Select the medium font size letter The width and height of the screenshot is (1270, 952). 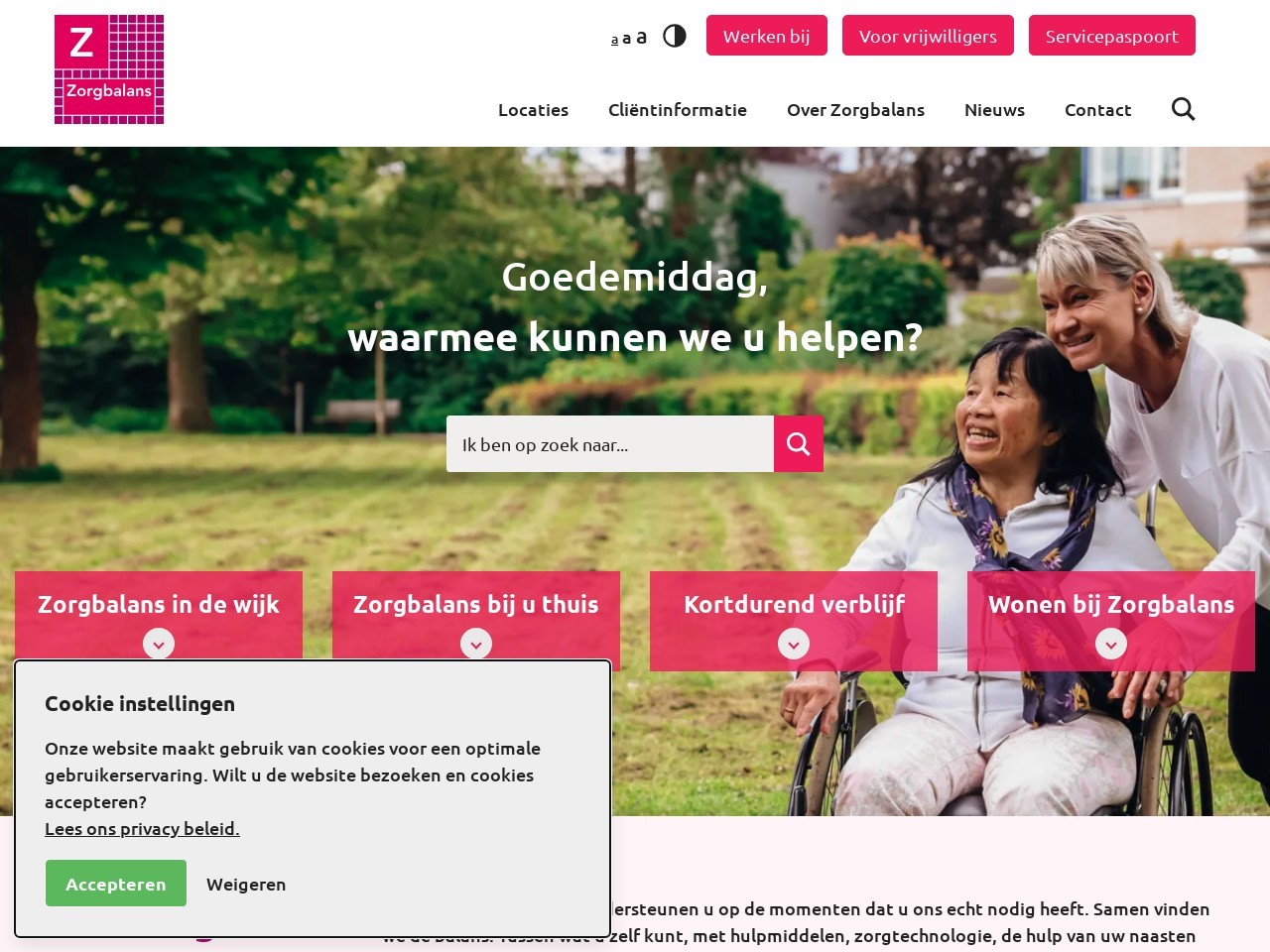[x=626, y=39]
